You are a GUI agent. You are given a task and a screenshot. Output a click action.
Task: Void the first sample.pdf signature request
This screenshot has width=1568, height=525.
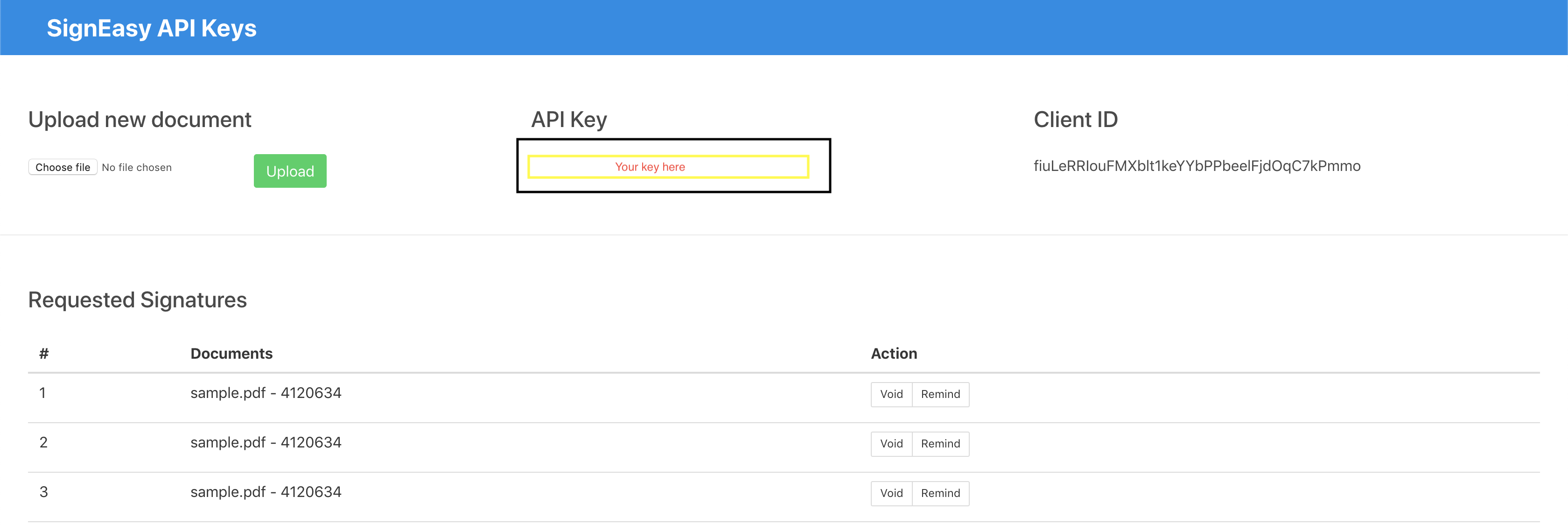(891, 394)
